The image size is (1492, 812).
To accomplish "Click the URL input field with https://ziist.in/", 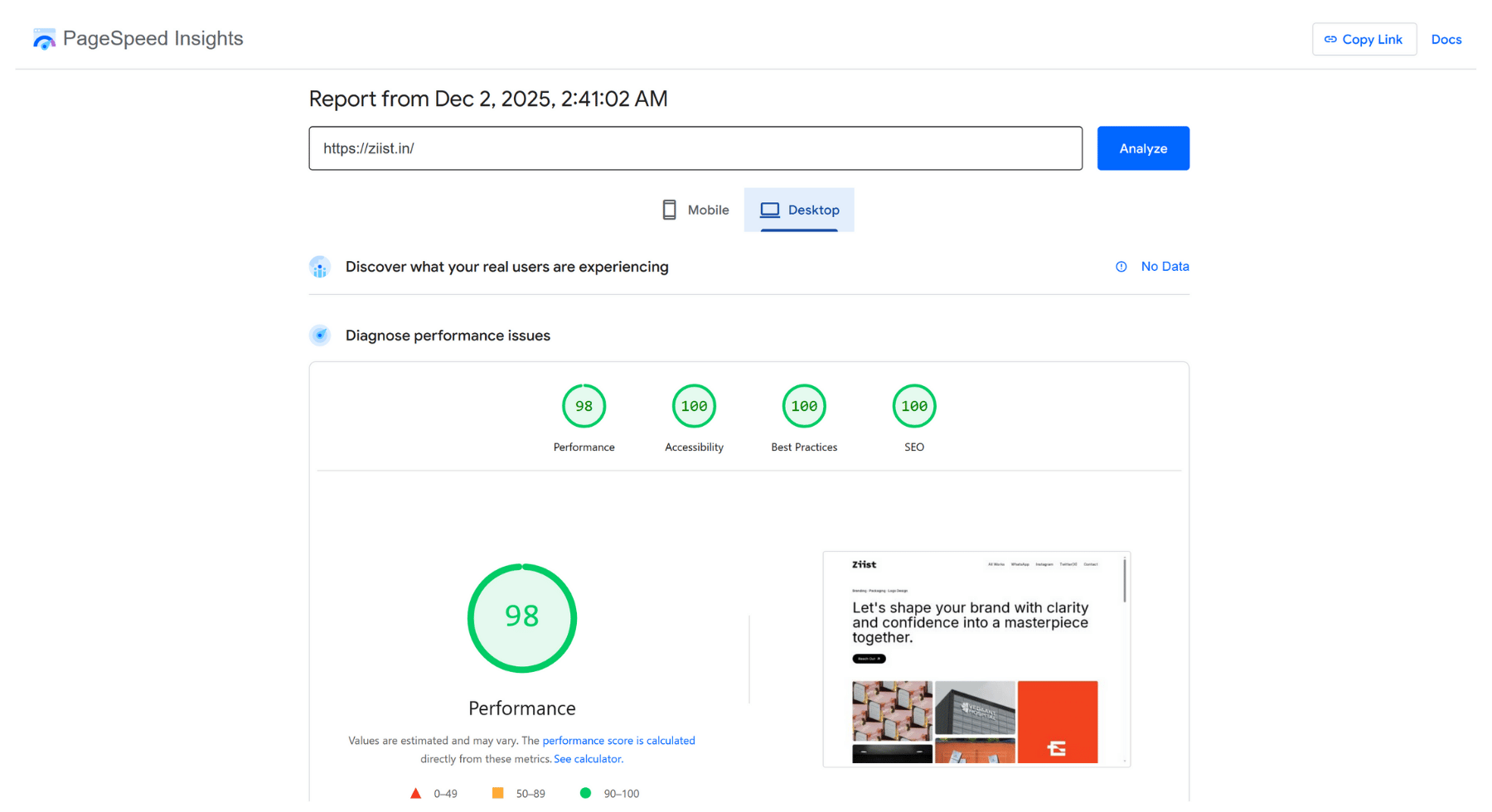I will point(695,148).
